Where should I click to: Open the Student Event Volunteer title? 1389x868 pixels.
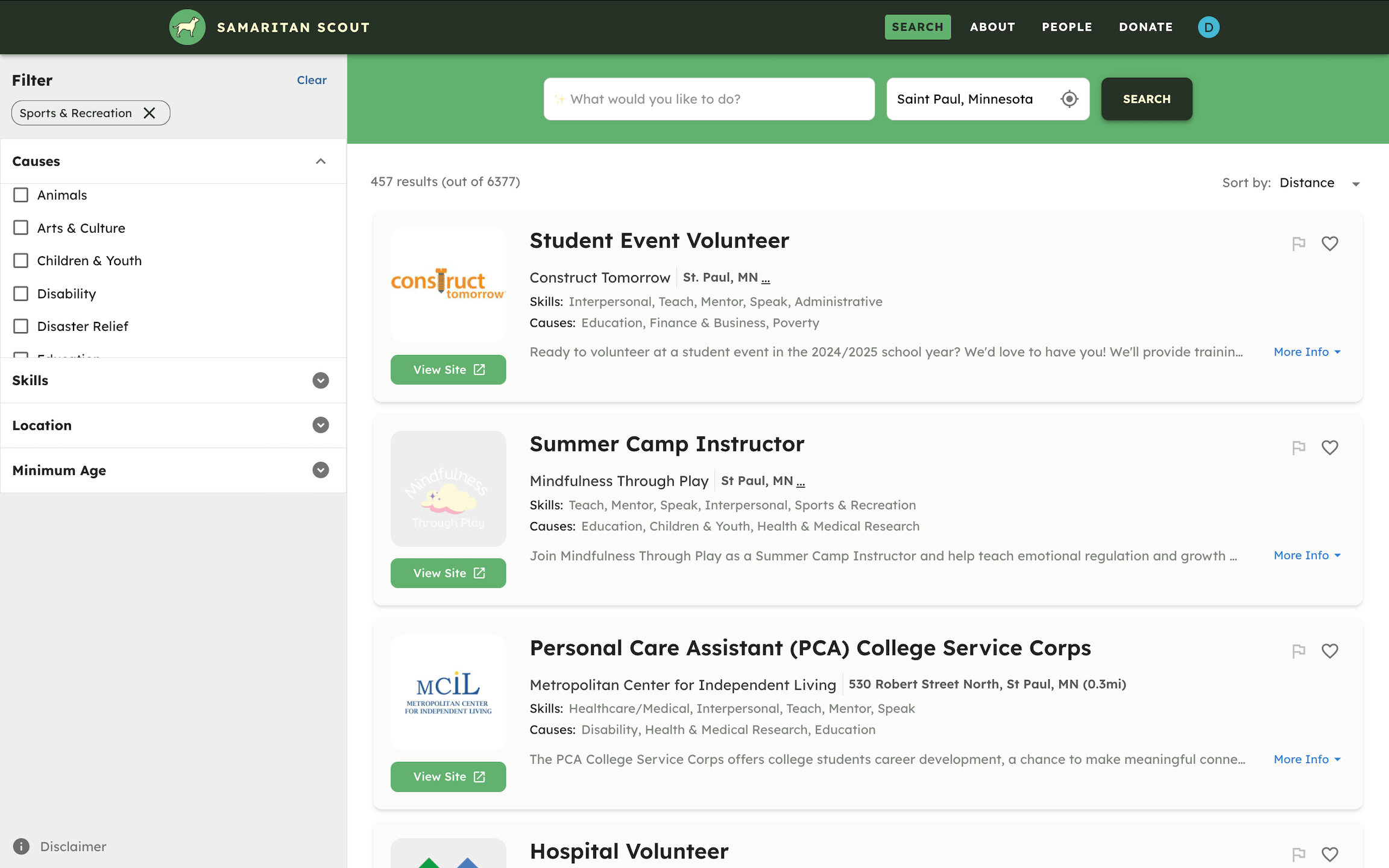point(659,241)
